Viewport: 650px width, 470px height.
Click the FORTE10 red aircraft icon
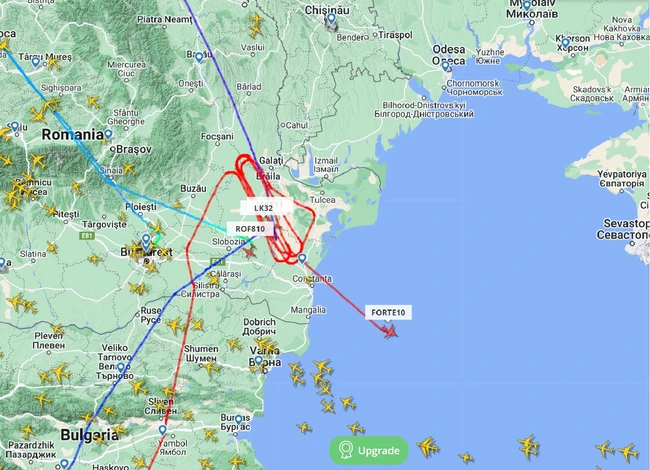pos(390,331)
